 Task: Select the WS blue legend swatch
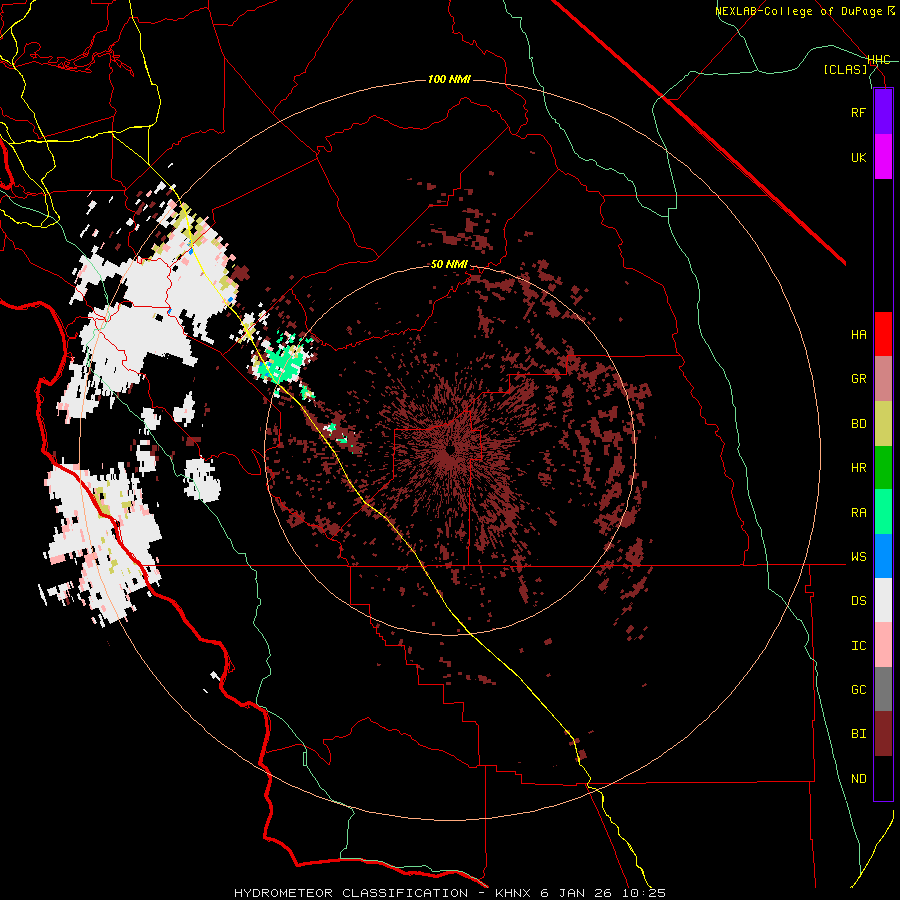point(883,556)
